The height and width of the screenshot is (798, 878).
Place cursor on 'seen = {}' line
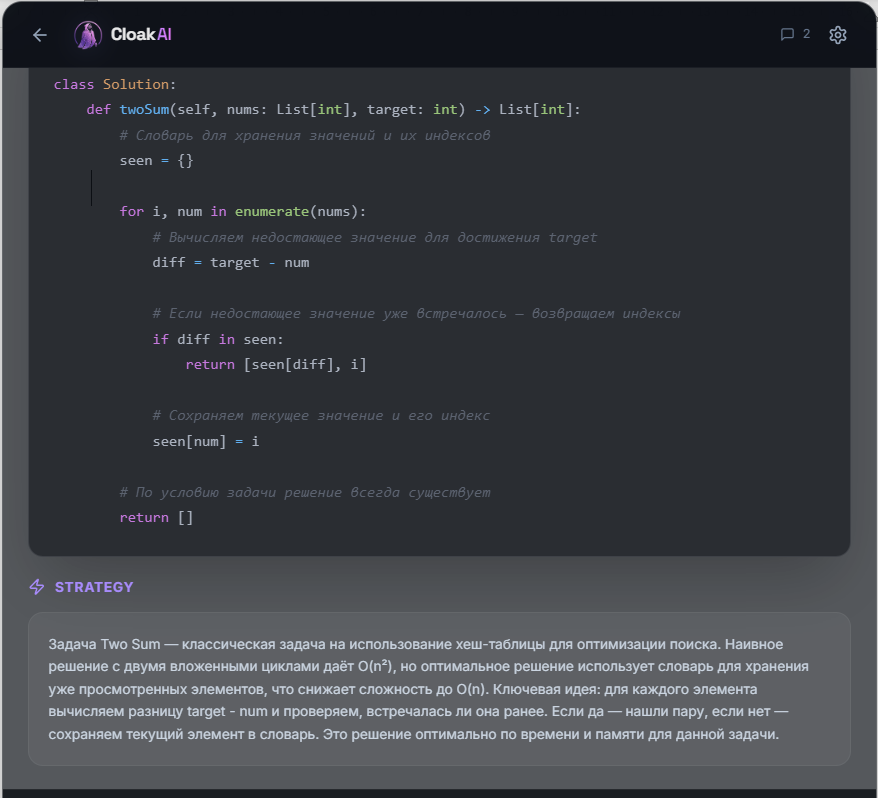click(x=156, y=161)
